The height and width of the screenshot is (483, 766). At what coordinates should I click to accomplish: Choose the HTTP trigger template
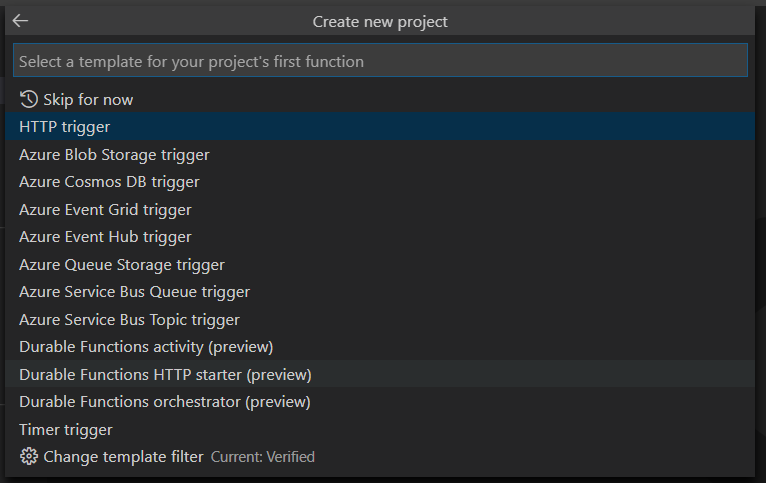coord(64,127)
